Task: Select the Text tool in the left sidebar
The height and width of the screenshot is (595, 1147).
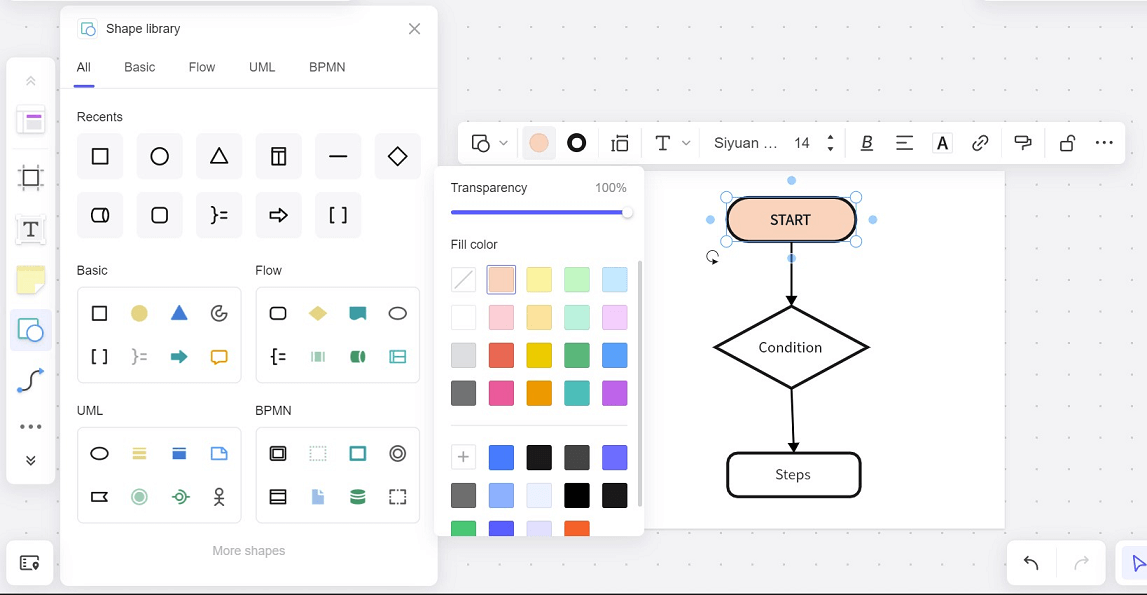Action: coord(30,230)
